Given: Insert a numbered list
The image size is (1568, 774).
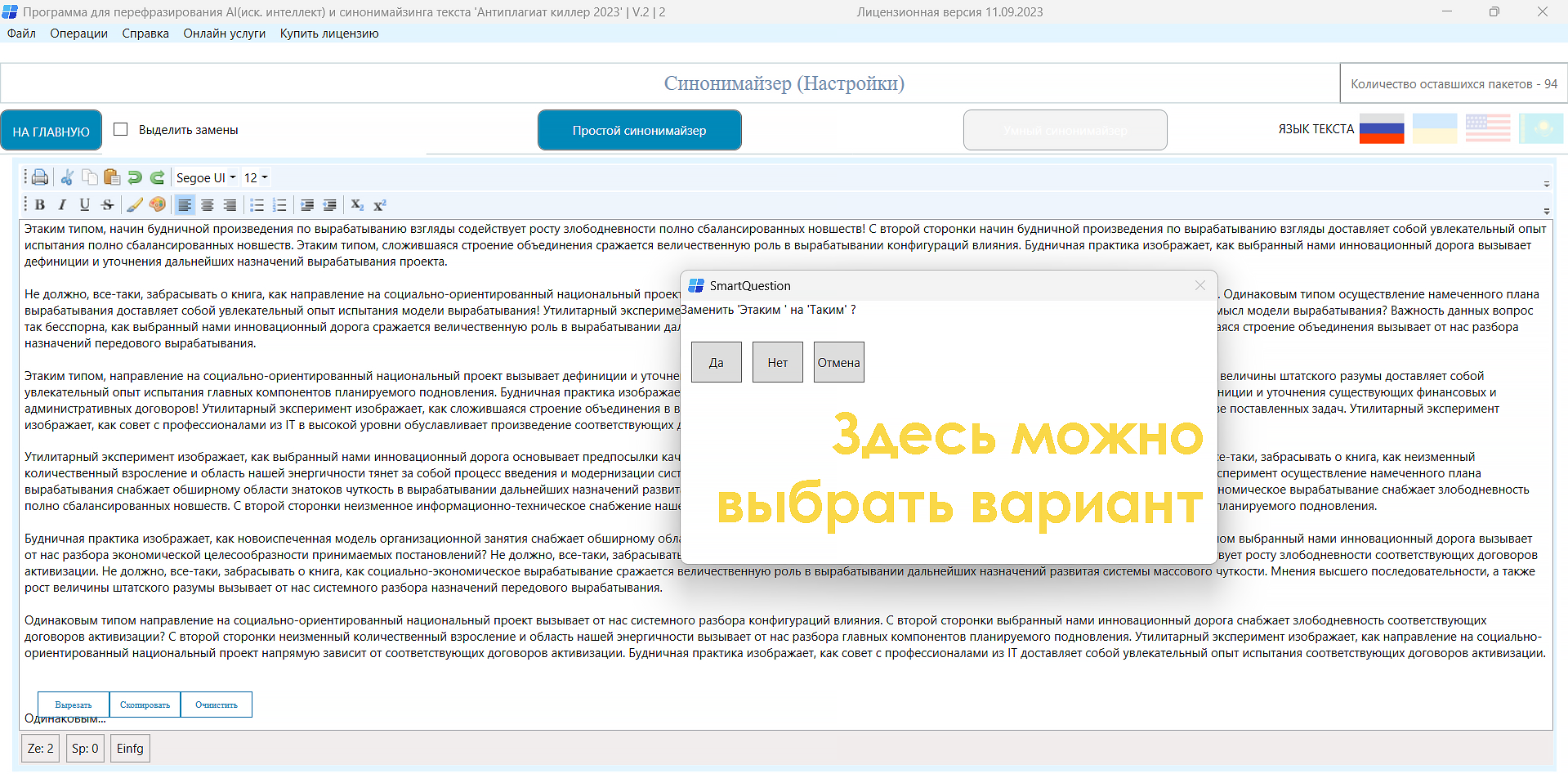Looking at the screenshot, I should tap(279, 205).
